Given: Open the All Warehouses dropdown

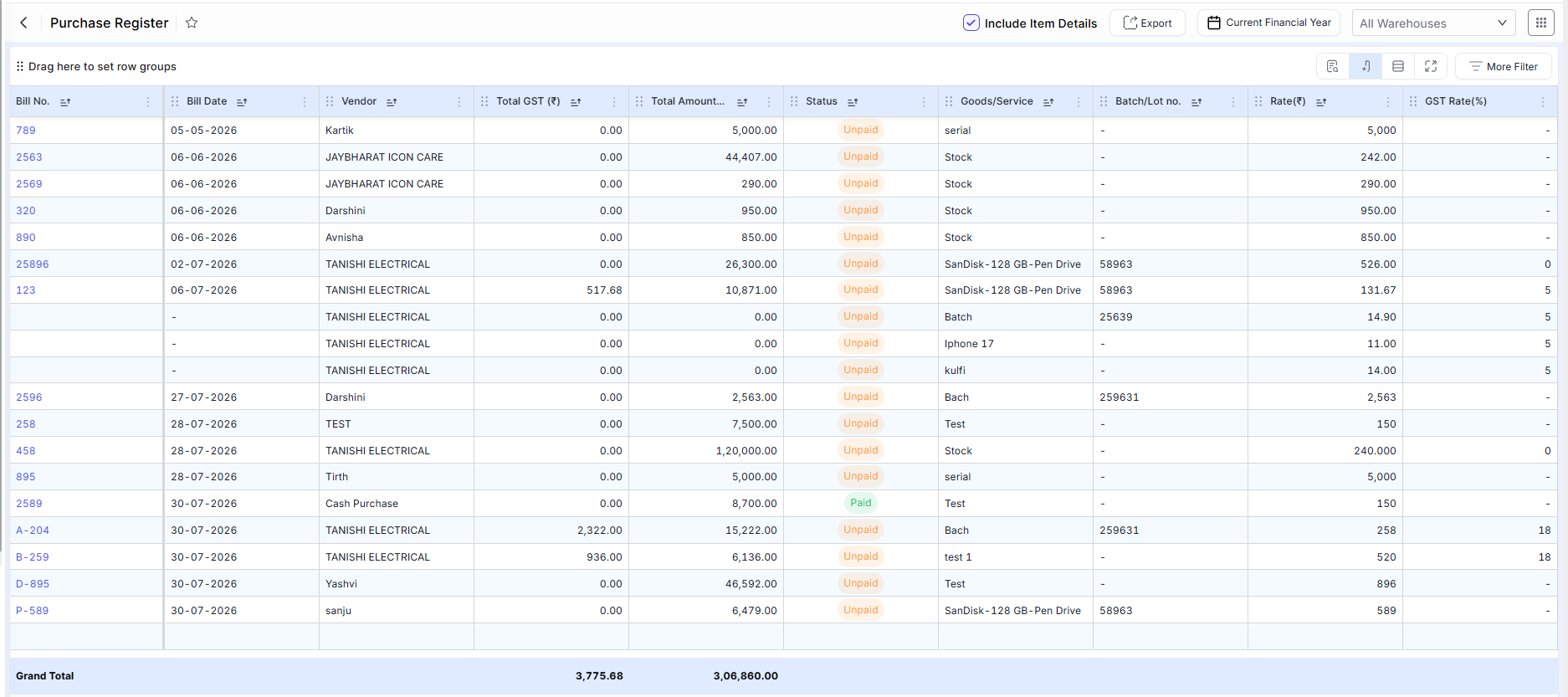Looking at the screenshot, I should 1433,23.
